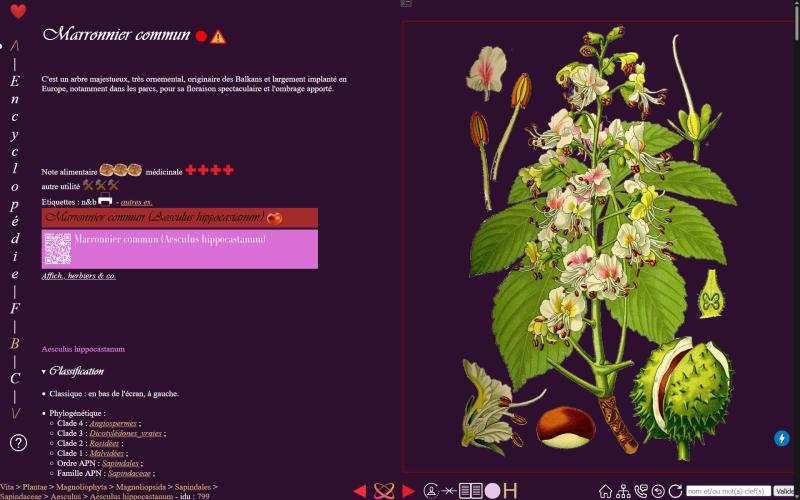Click the QR code on the pink label
This screenshot has width=800, height=500.
coord(58,249)
